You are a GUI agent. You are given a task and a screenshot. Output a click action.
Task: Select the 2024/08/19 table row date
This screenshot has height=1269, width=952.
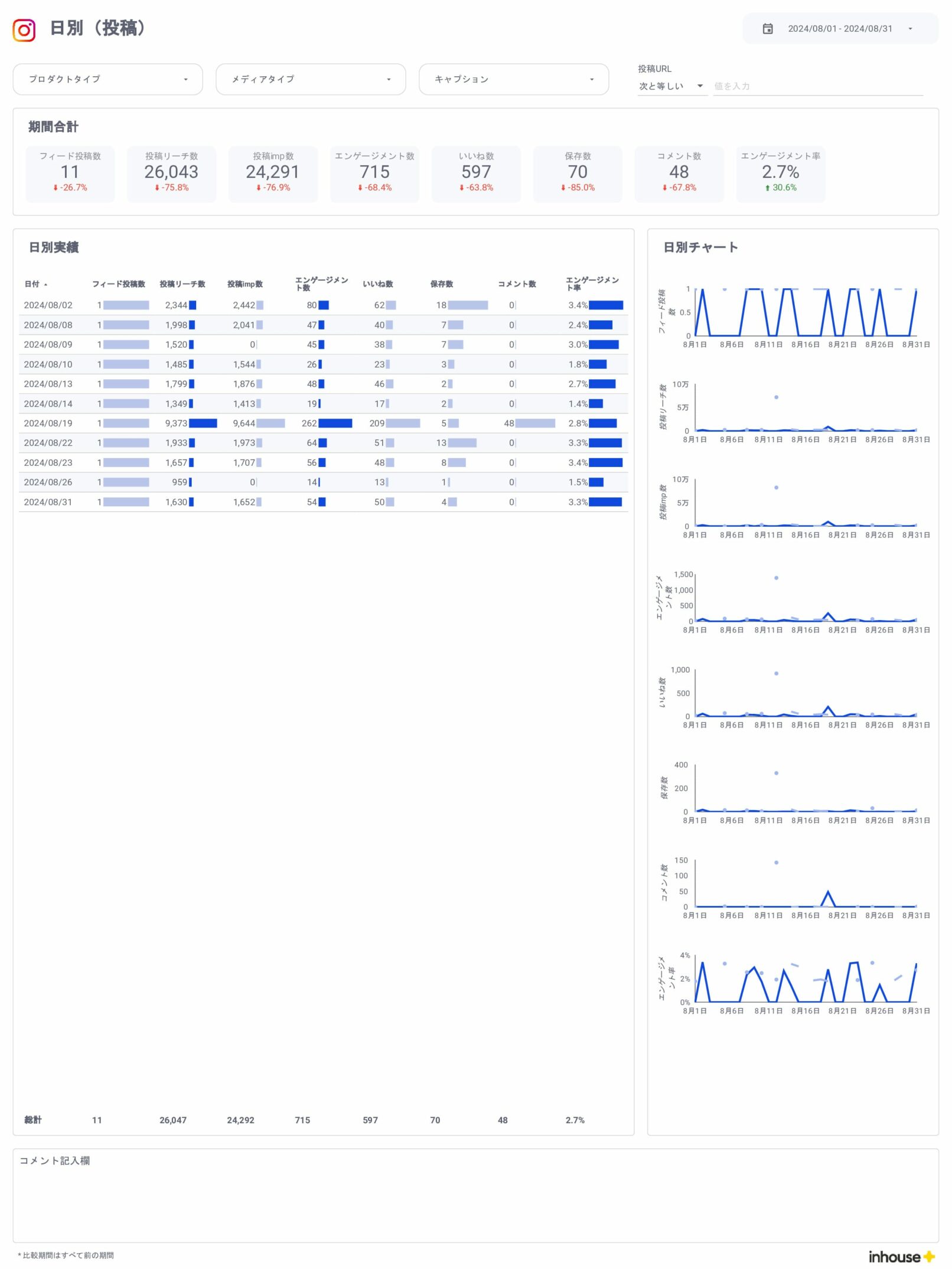point(48,423)
